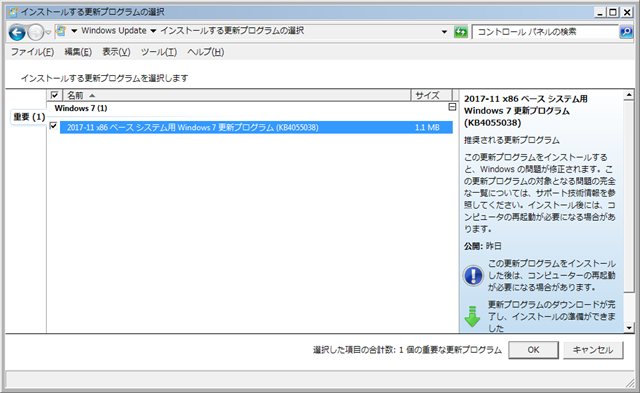Uncheck the KB4055038 update checkbox
Screen dimensions: 640x393
(x=53, y=126)
